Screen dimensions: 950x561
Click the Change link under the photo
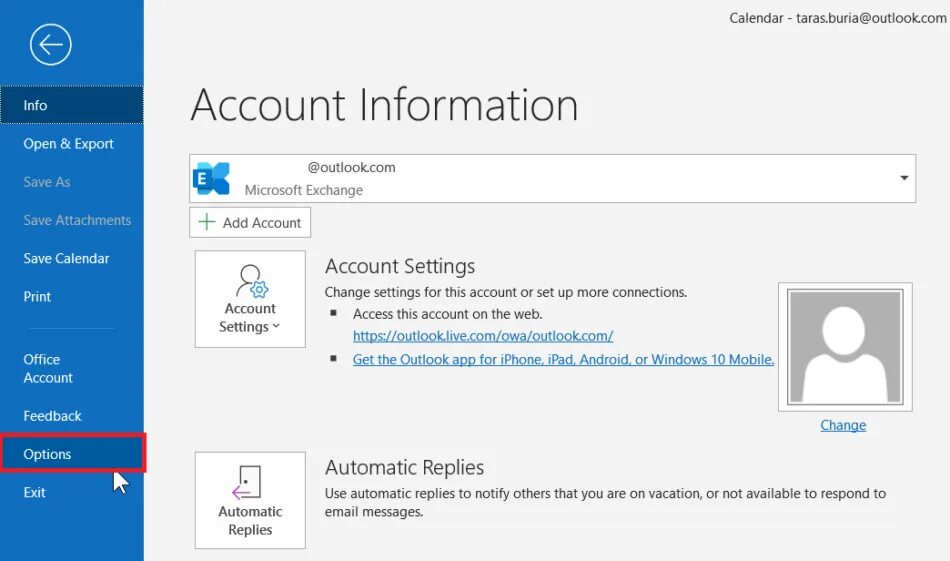tap(843, 425)
